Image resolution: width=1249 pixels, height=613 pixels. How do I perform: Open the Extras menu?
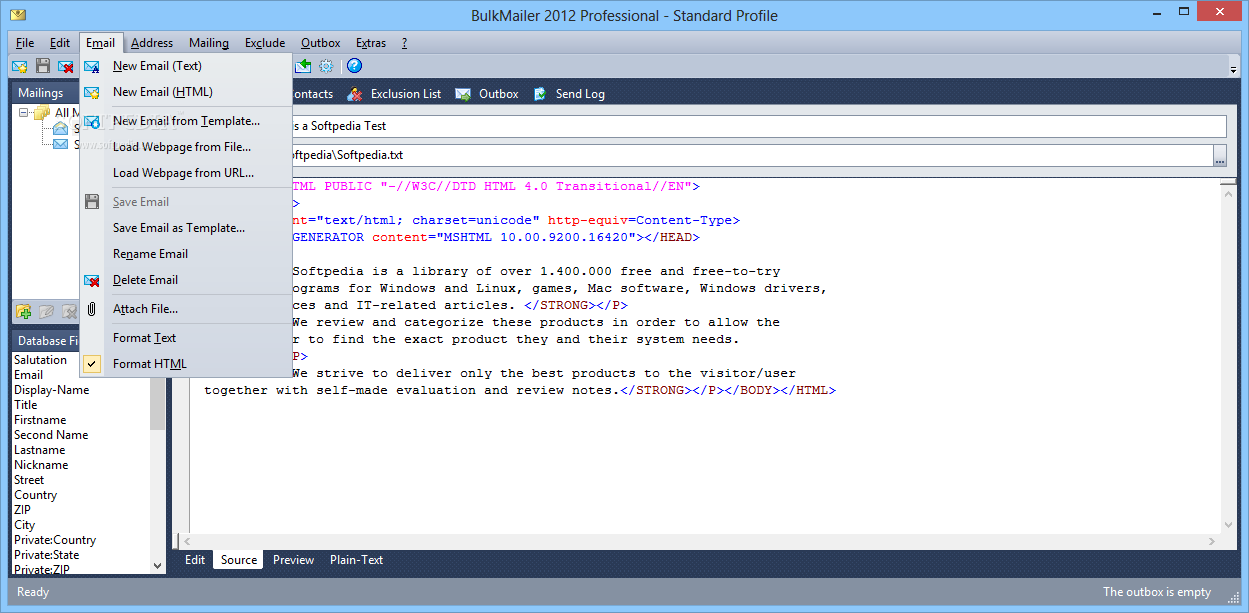pos(371,43)
